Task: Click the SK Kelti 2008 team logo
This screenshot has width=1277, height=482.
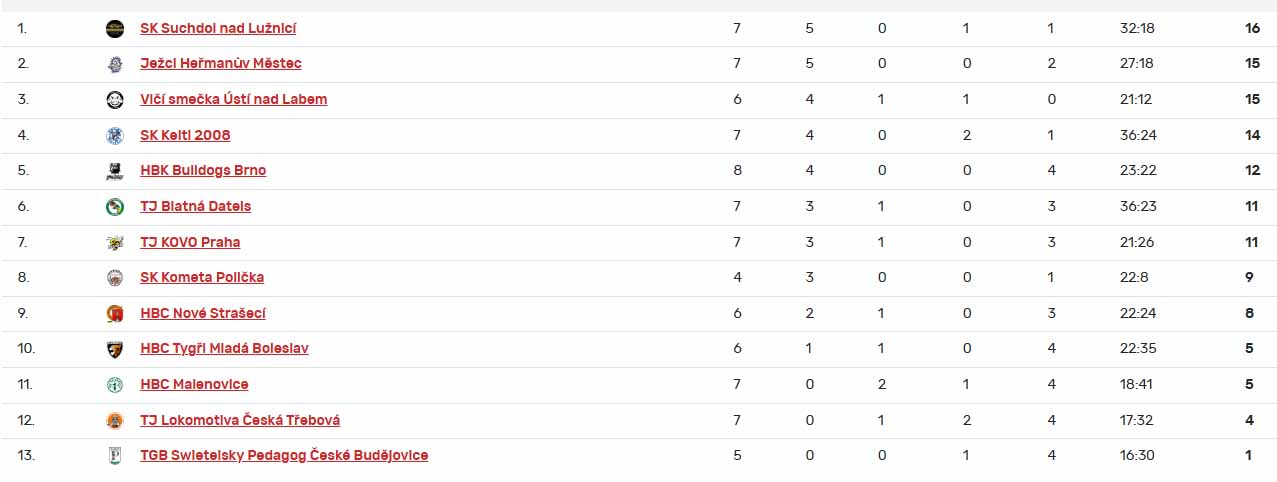Action: [115, 135]
